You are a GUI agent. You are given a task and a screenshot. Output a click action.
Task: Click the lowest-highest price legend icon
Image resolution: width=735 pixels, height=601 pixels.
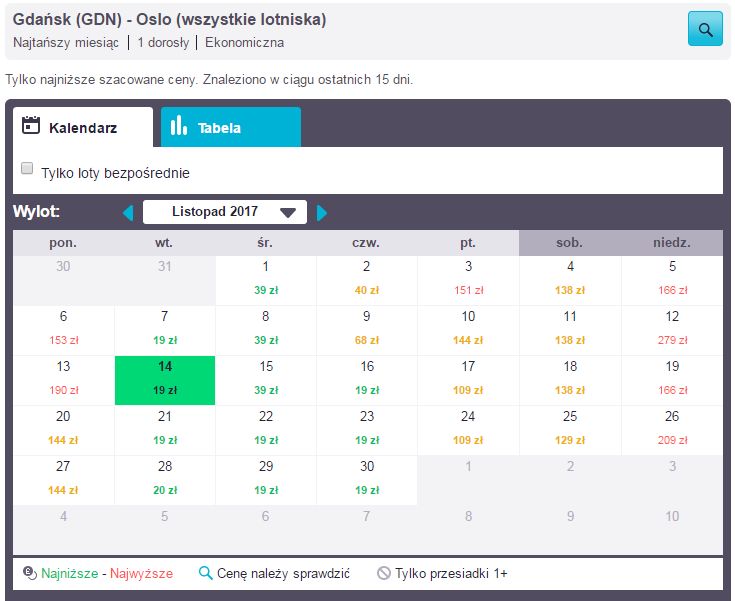point(29,573)
